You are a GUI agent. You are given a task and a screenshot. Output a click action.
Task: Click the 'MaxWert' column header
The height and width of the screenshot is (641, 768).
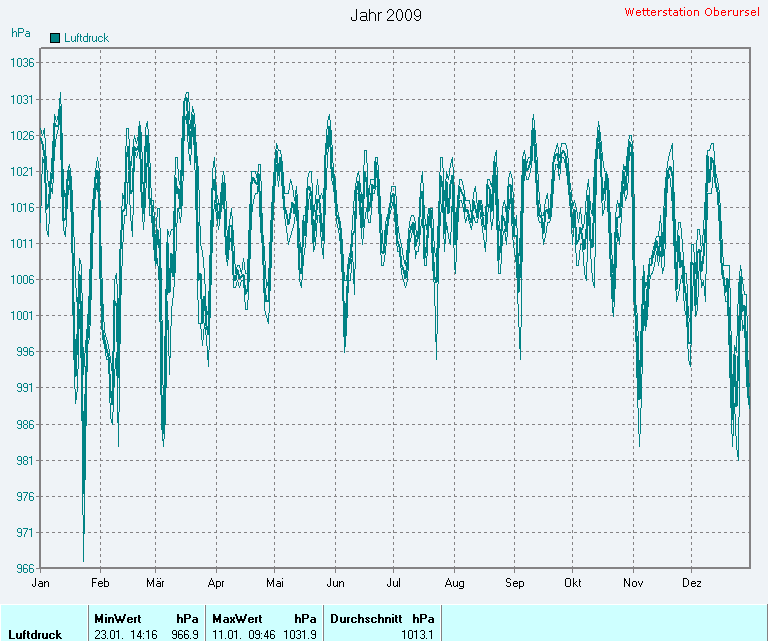point(237,619)
